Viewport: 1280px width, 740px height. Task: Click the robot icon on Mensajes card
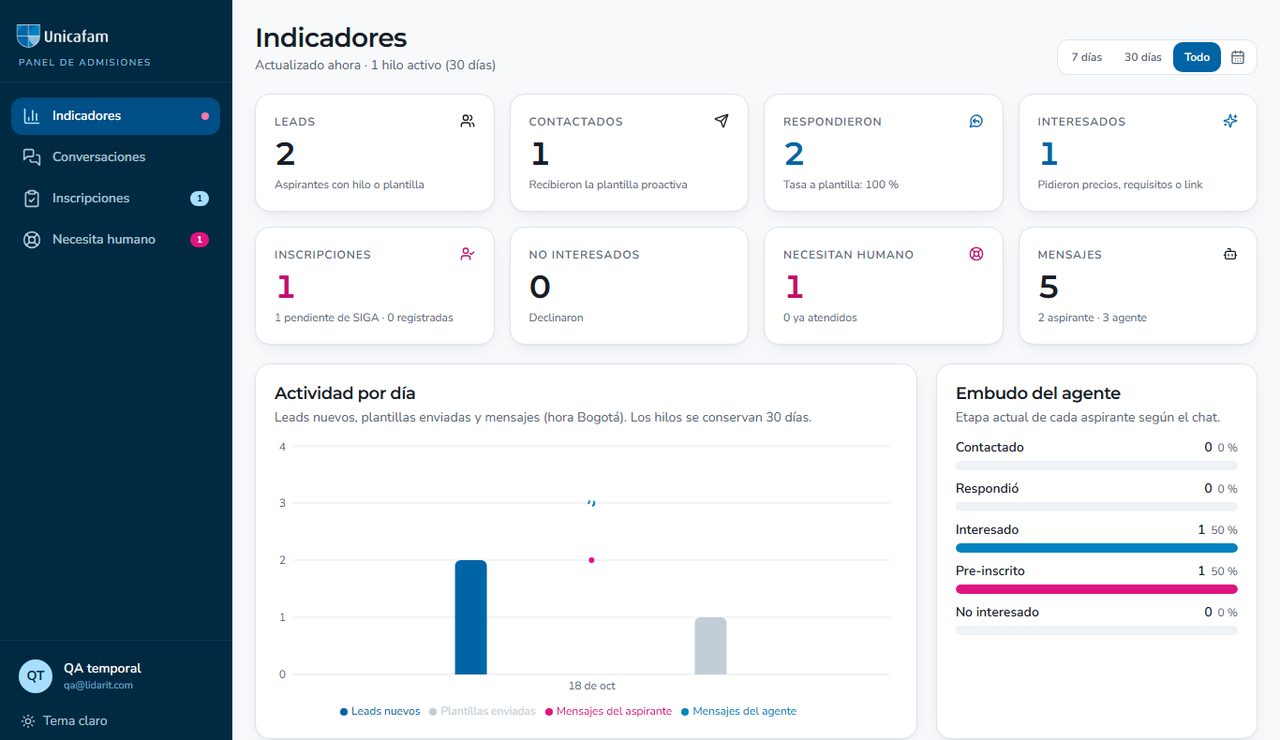1230,254
